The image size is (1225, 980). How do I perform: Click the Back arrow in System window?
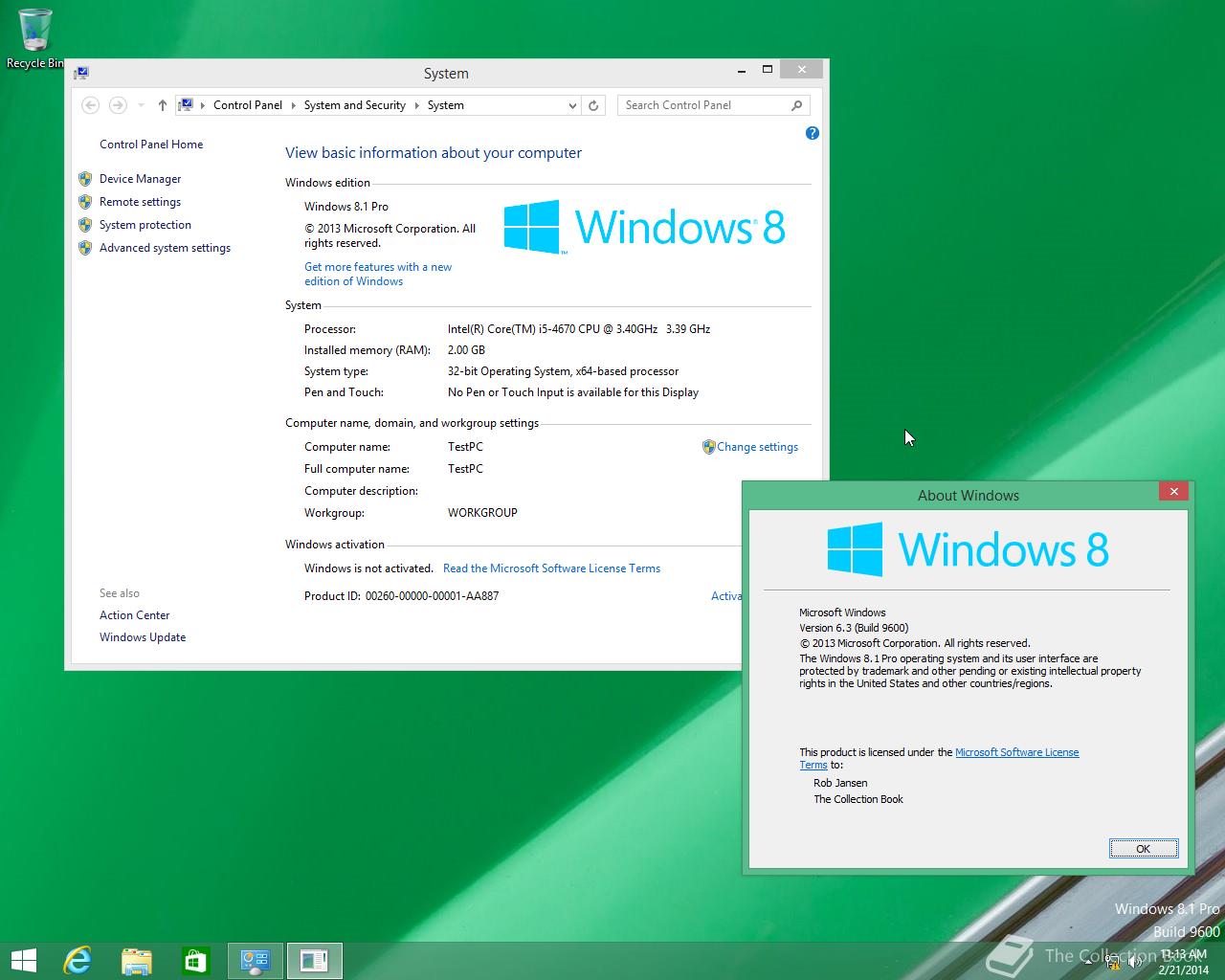[90, 105]
